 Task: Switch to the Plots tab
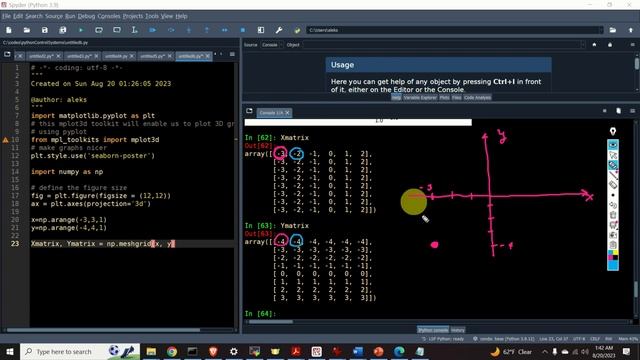[444, 98]
